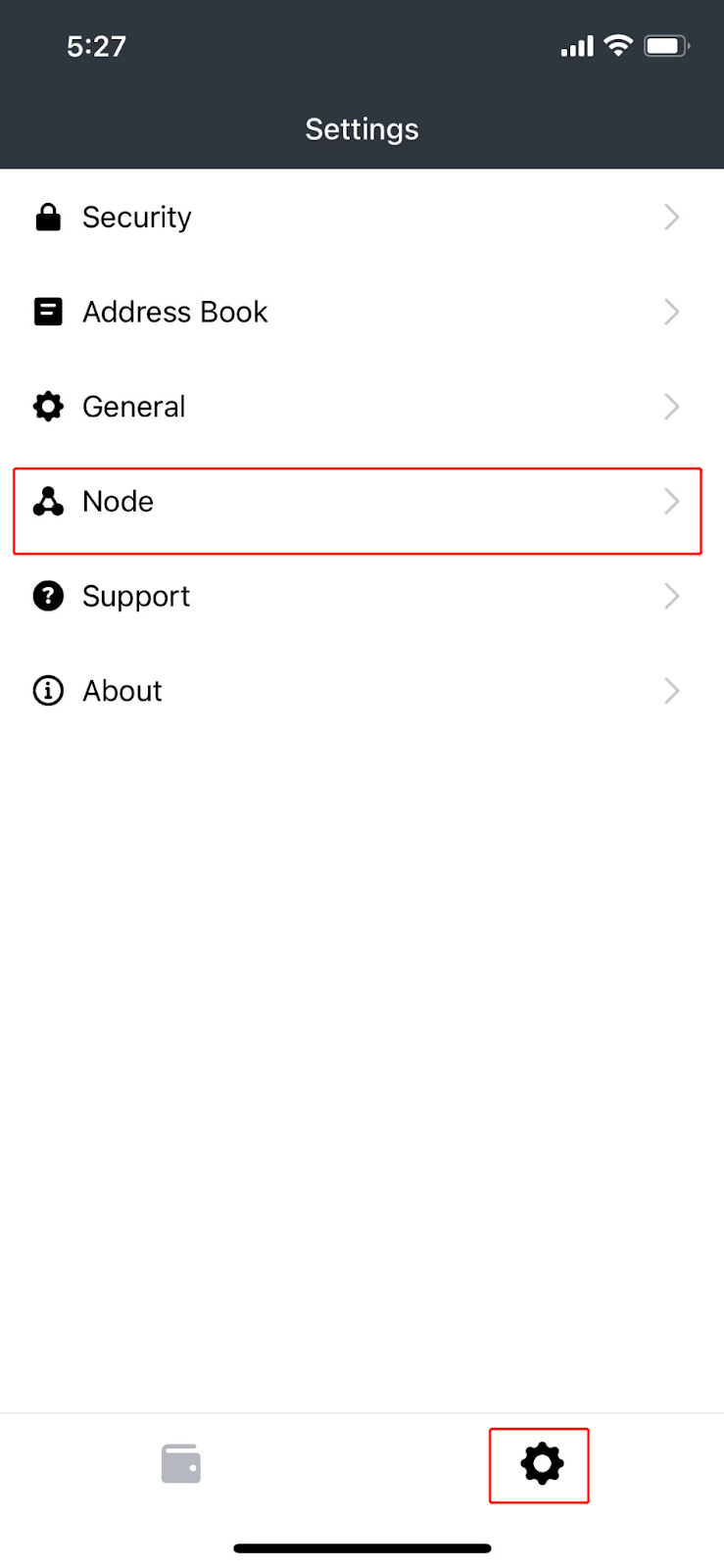
Task: Open the Security label
Action: 137,217
